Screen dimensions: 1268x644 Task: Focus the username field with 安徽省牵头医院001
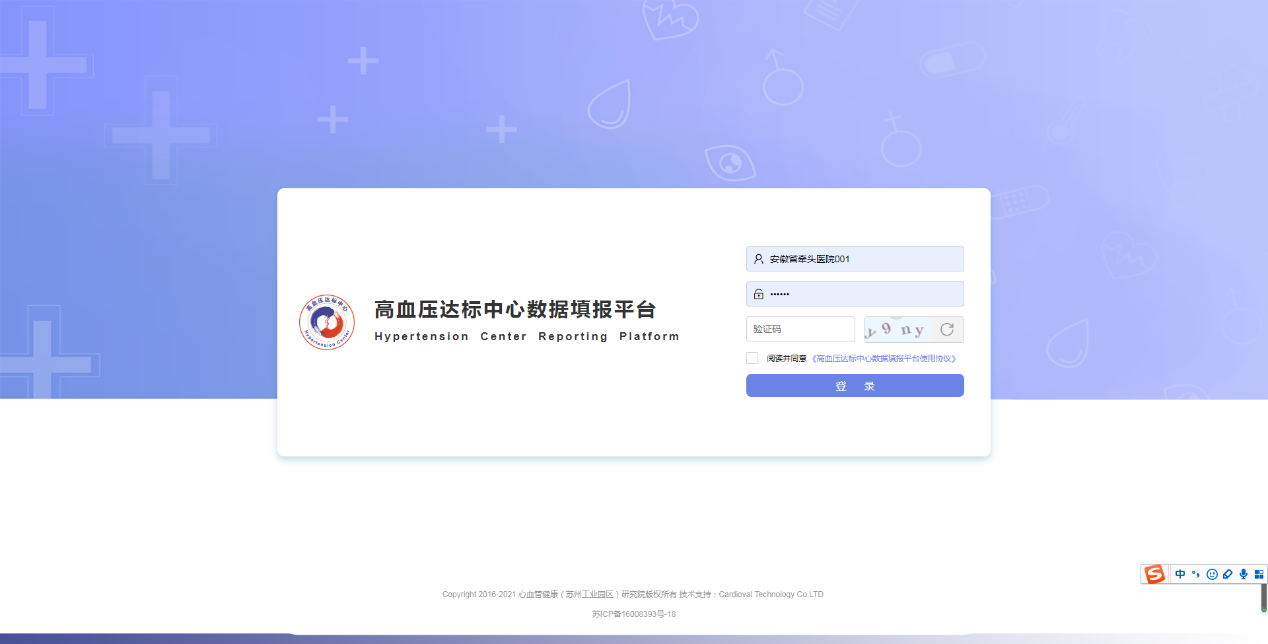[855, 259]
